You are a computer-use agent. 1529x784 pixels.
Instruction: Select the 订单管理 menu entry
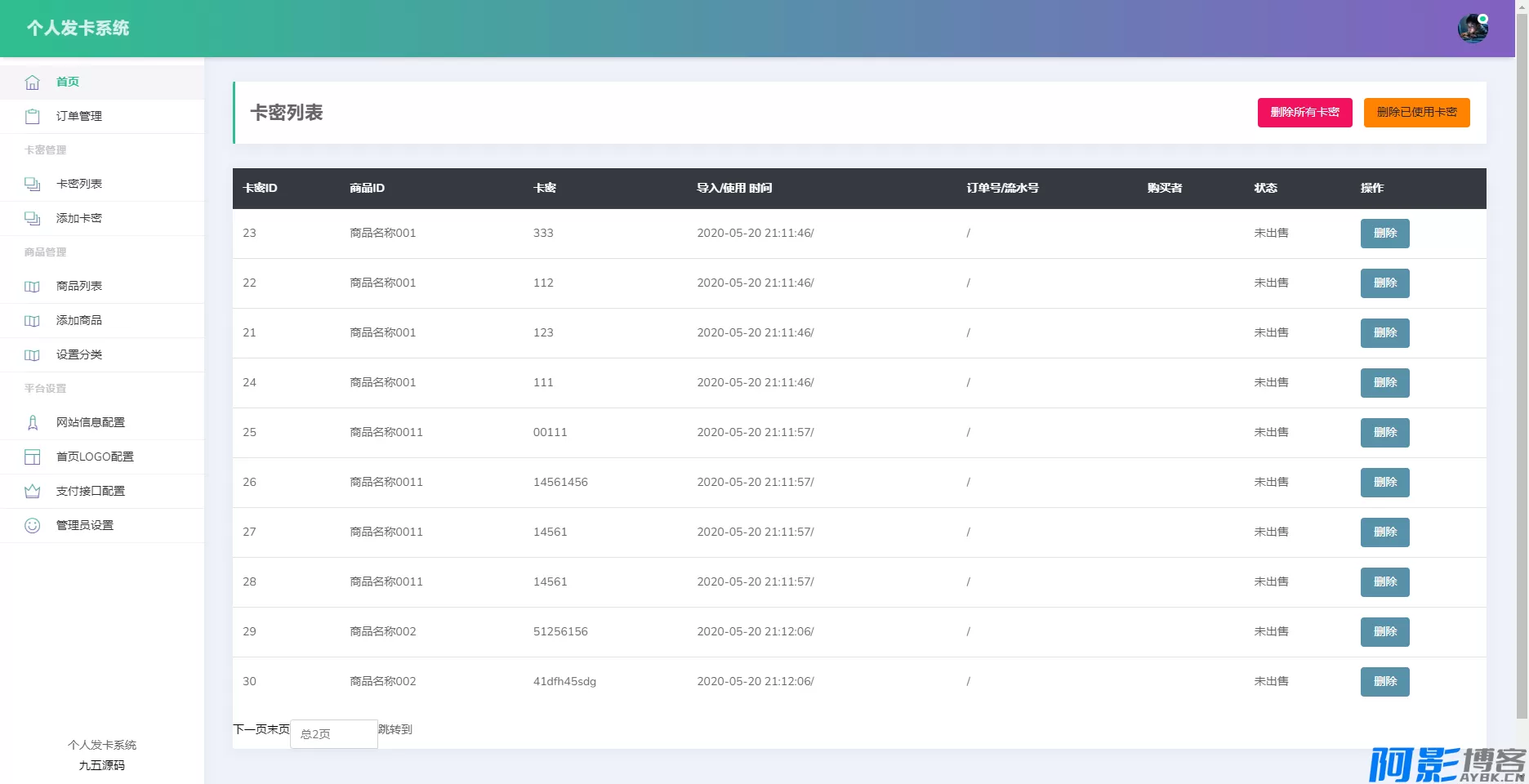pos(79,117)
